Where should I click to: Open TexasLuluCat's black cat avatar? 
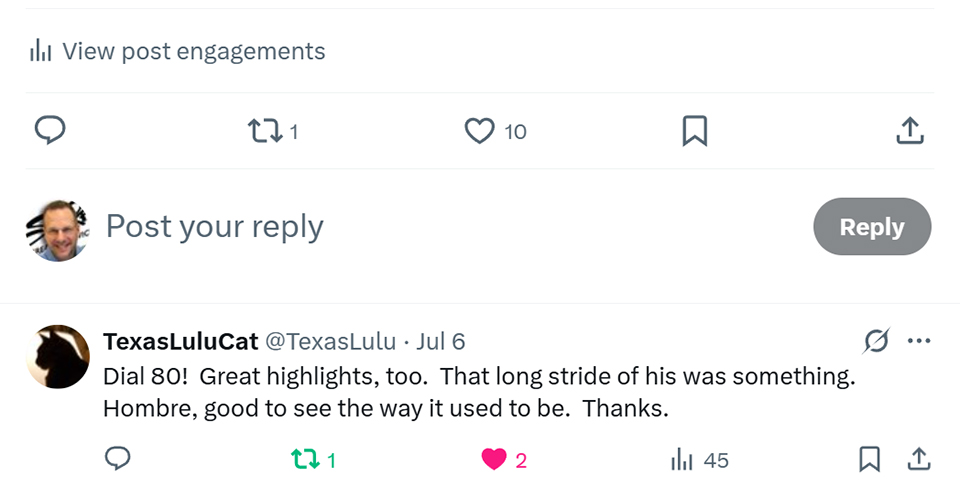57,357
